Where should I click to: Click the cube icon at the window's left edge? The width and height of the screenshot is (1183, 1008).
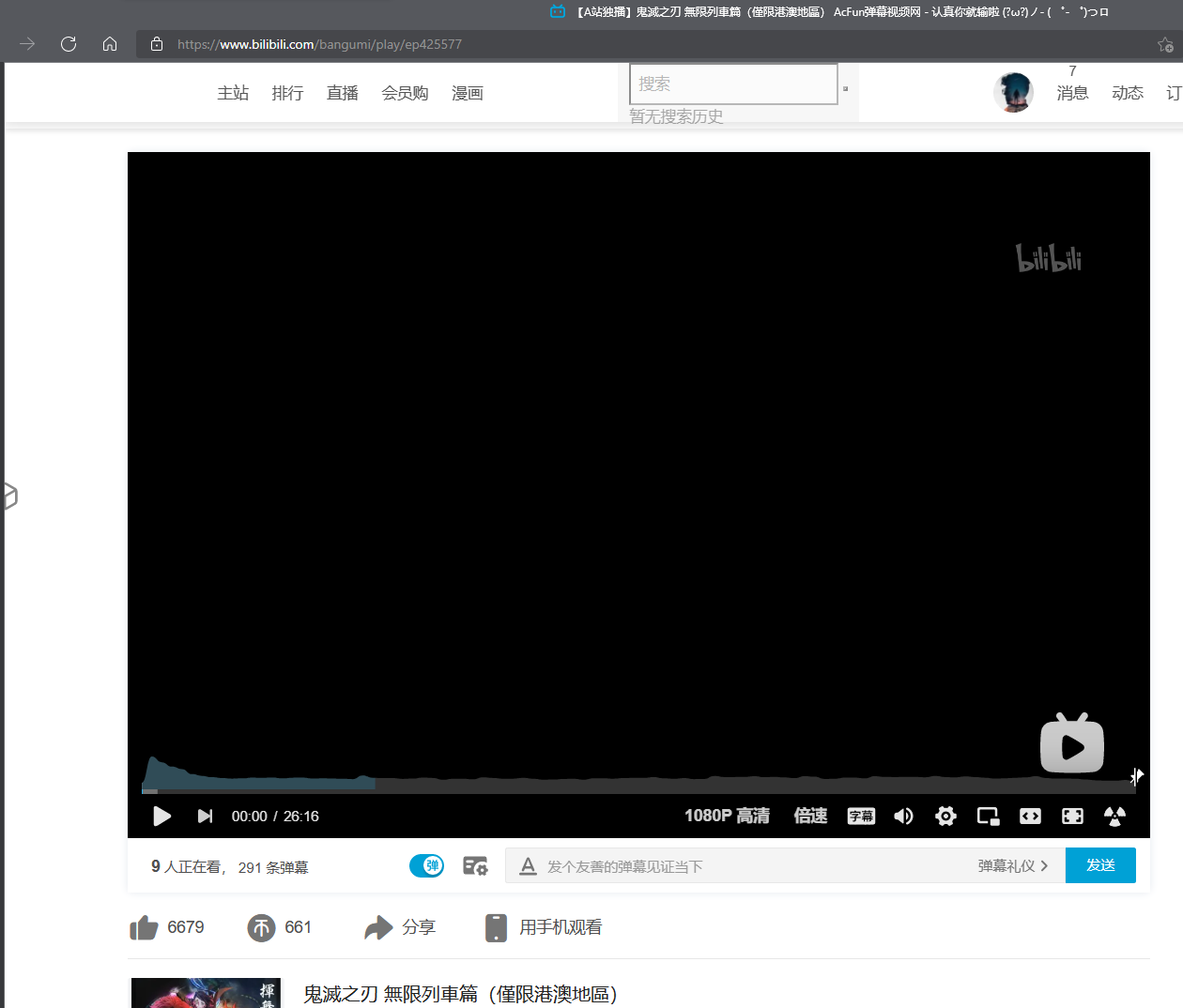click(10, 496)
